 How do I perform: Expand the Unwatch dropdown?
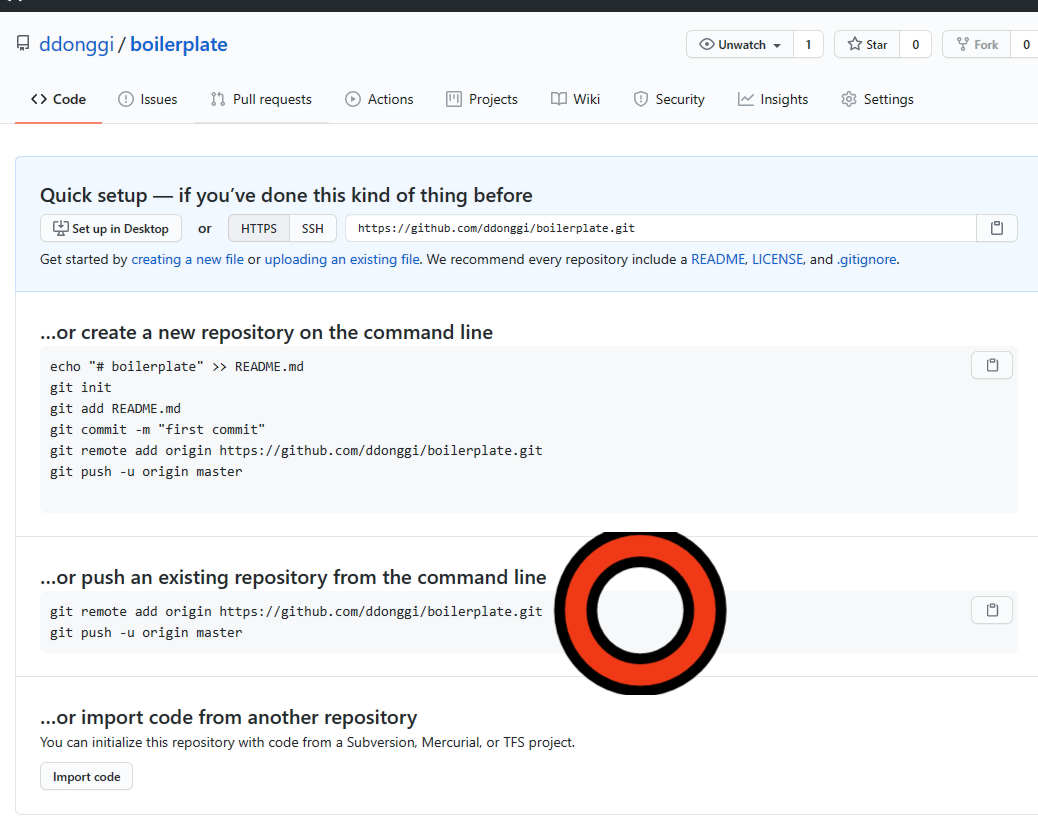pos(740,44)
